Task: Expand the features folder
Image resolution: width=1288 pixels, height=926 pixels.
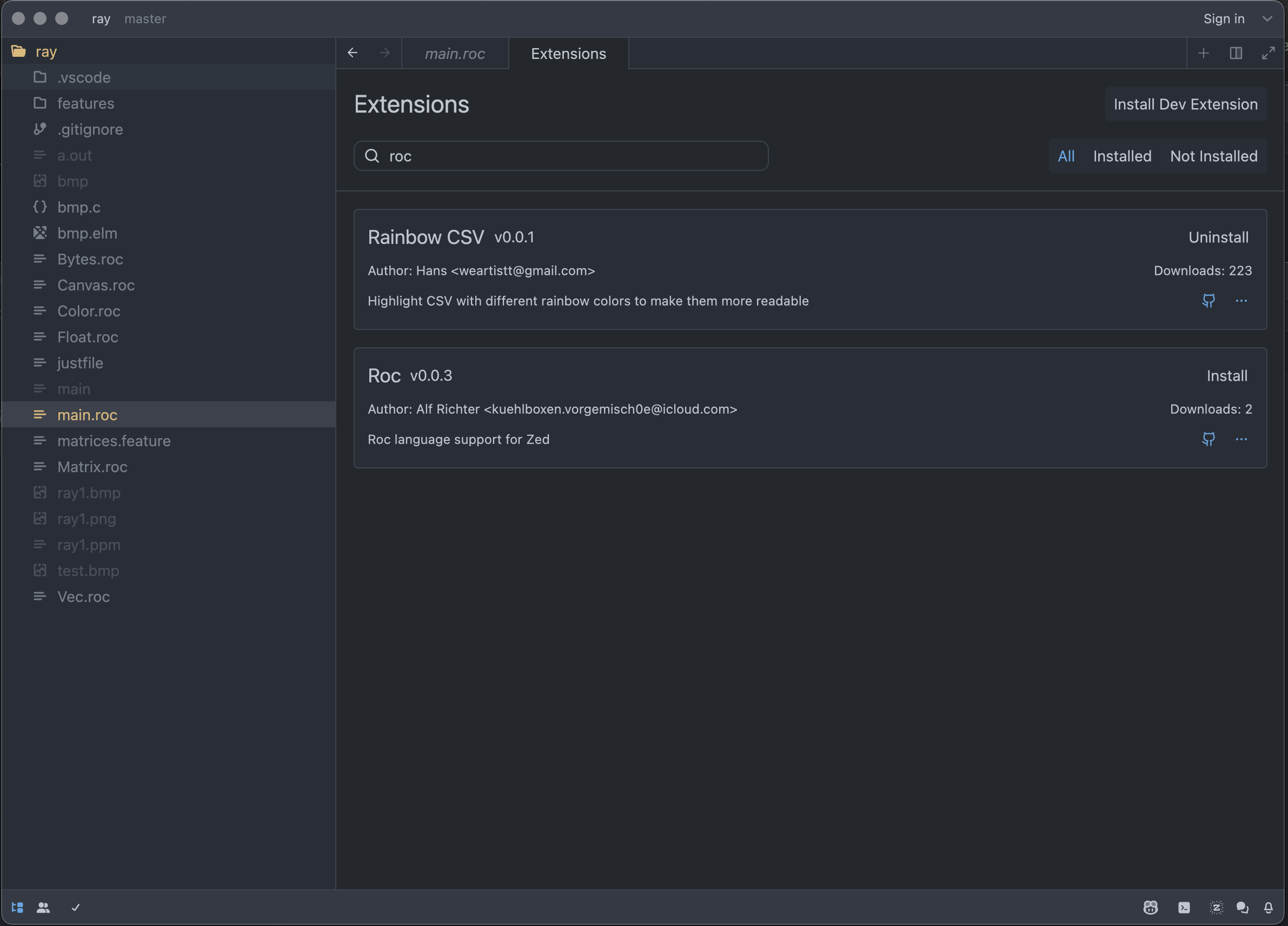Action: point(168,103)
